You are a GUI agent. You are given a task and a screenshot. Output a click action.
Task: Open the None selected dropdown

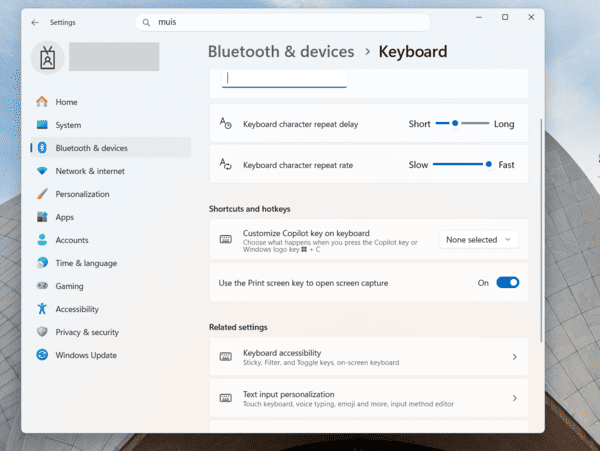coord(479,240)
